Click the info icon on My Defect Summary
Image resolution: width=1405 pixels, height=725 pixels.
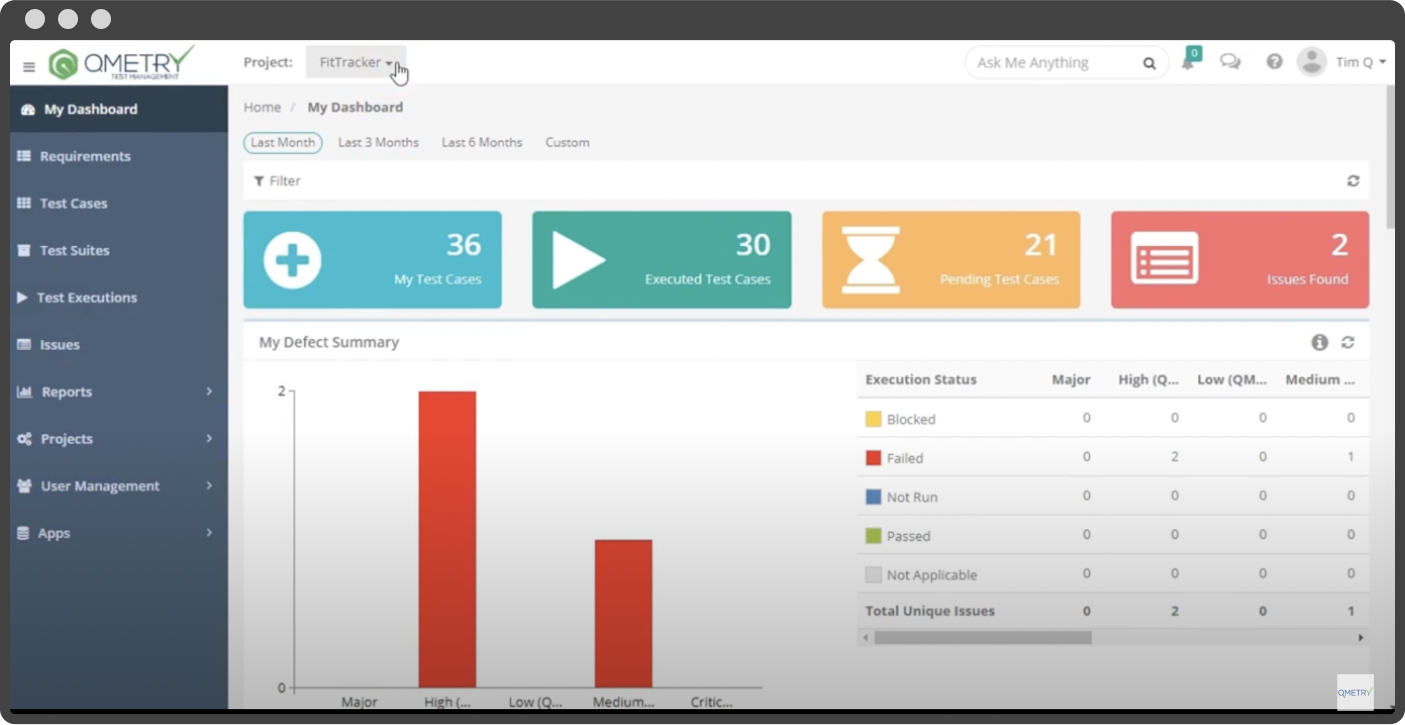point(1319,342)
